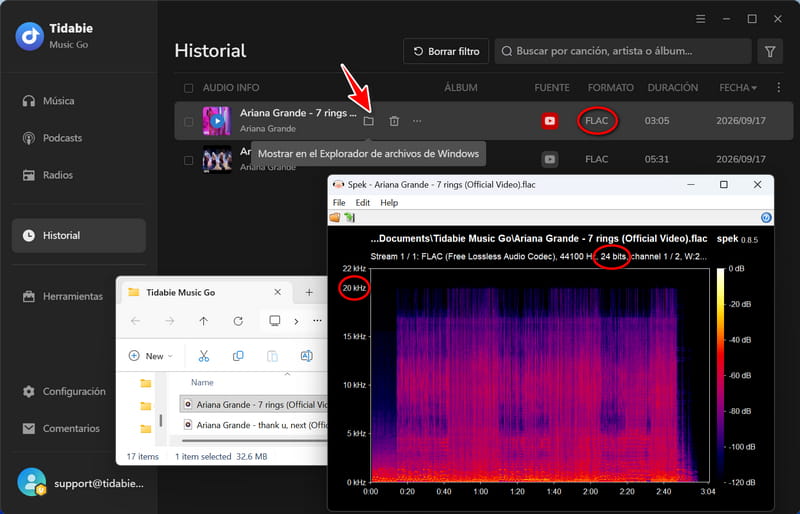The width and height of the screenshot is (800, 514).
Task: Expand the address bar chevron in Explorer
Action: tap(296, 321)
